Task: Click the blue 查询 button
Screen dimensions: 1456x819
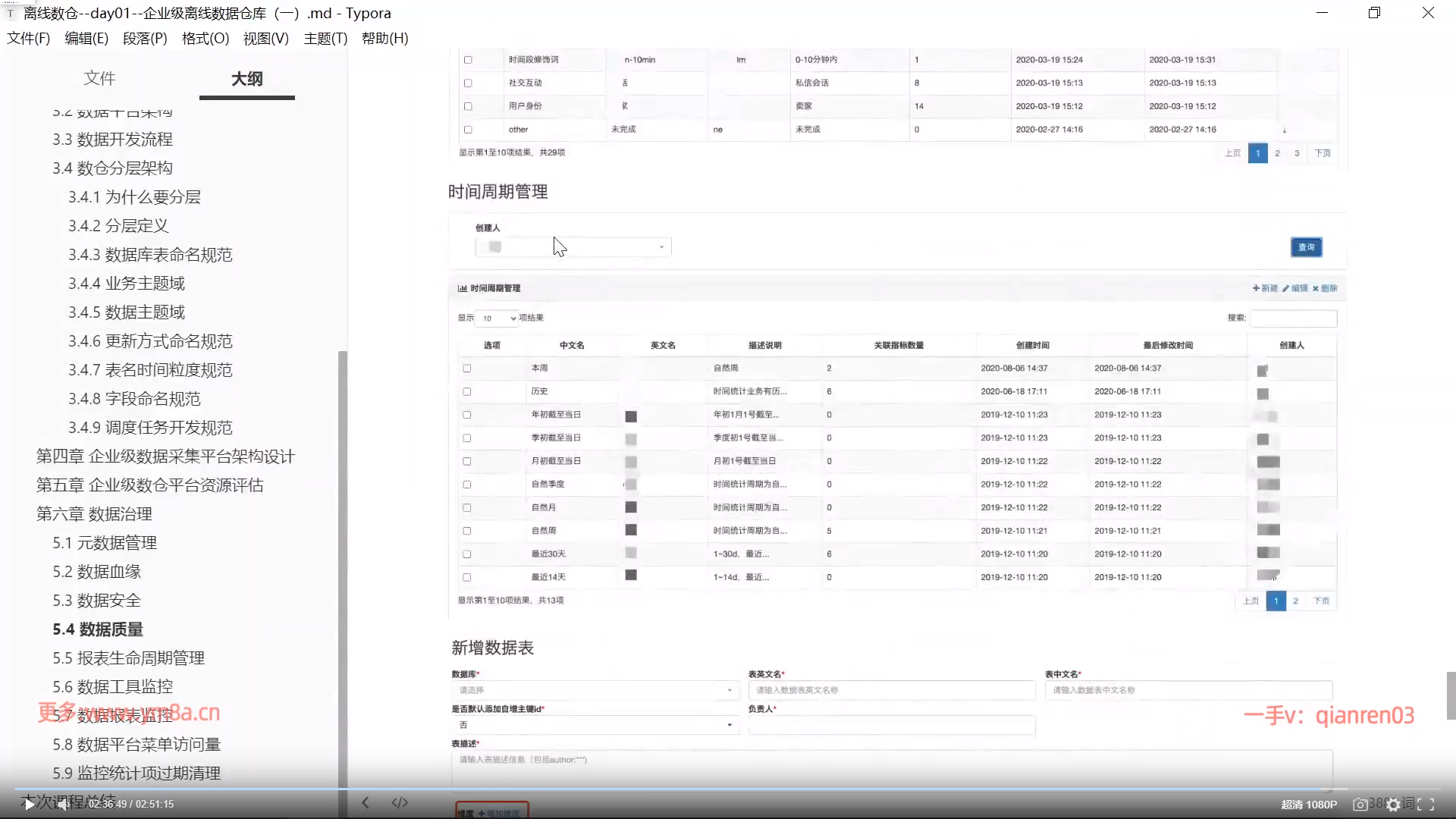Action: tap(1306, 247)
